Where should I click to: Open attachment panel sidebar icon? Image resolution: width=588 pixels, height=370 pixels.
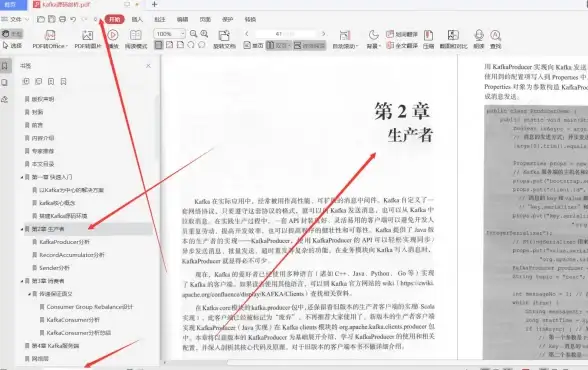(5, 99)
